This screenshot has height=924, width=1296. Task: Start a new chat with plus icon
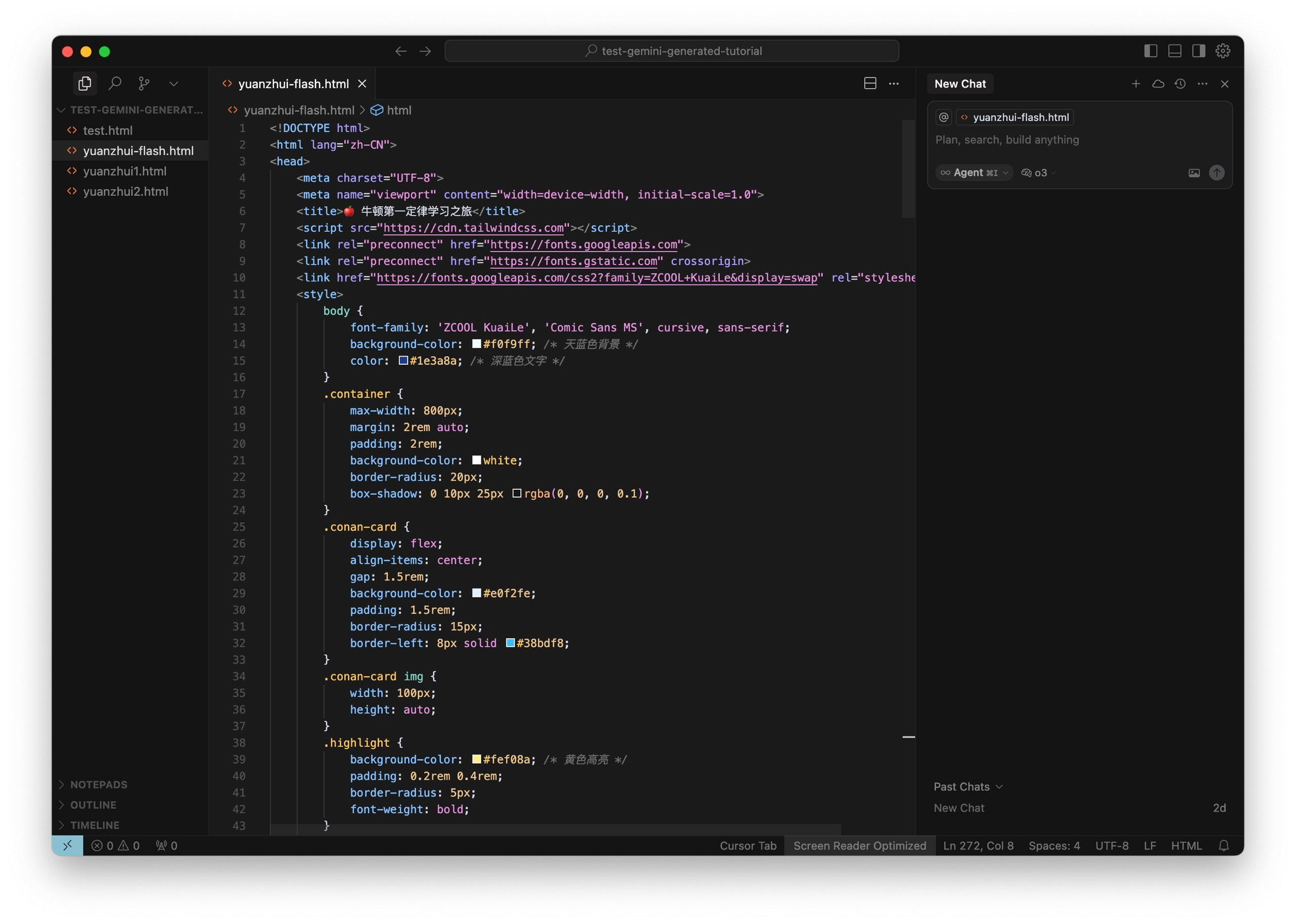point(1136,83)
